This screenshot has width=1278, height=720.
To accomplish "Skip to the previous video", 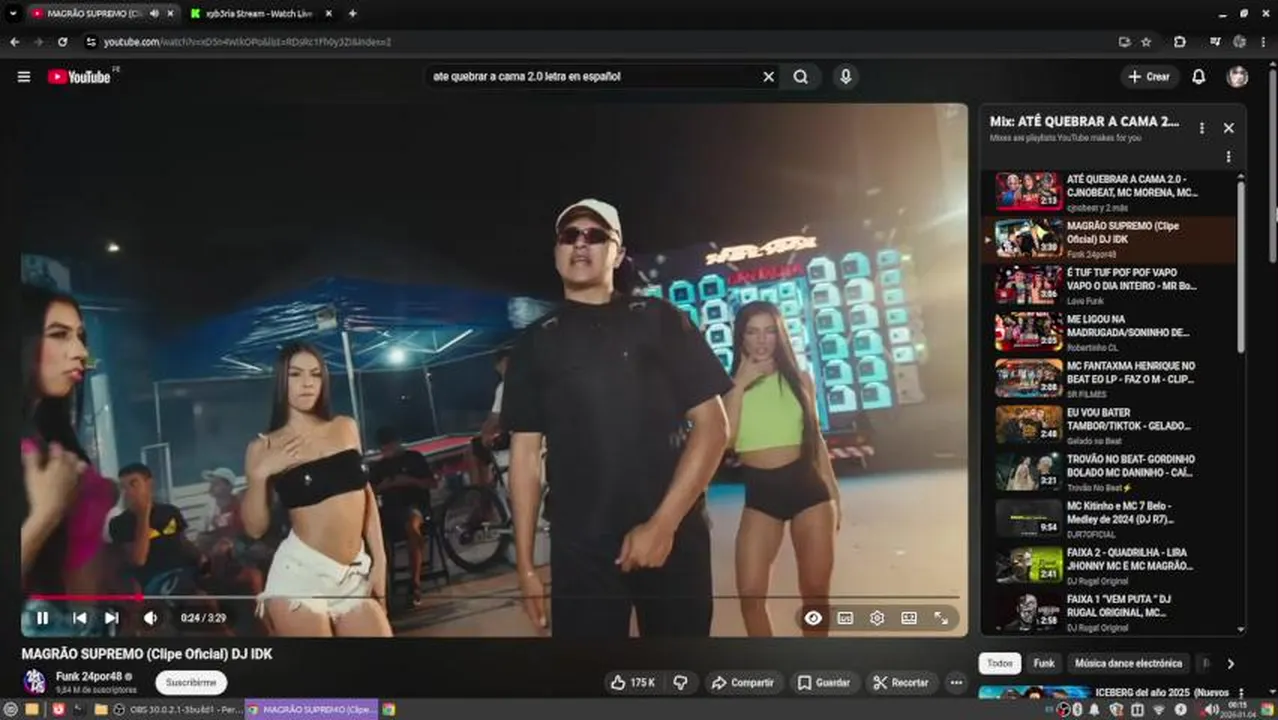I will [80, 618].
